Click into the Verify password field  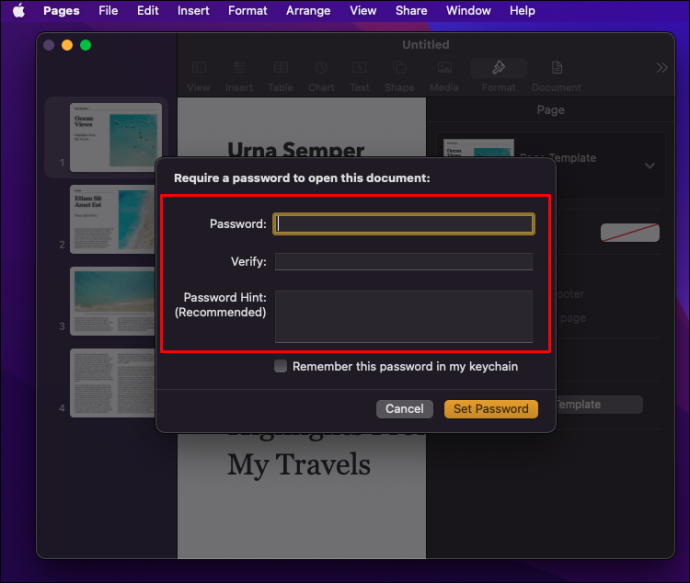pos(404,261)
